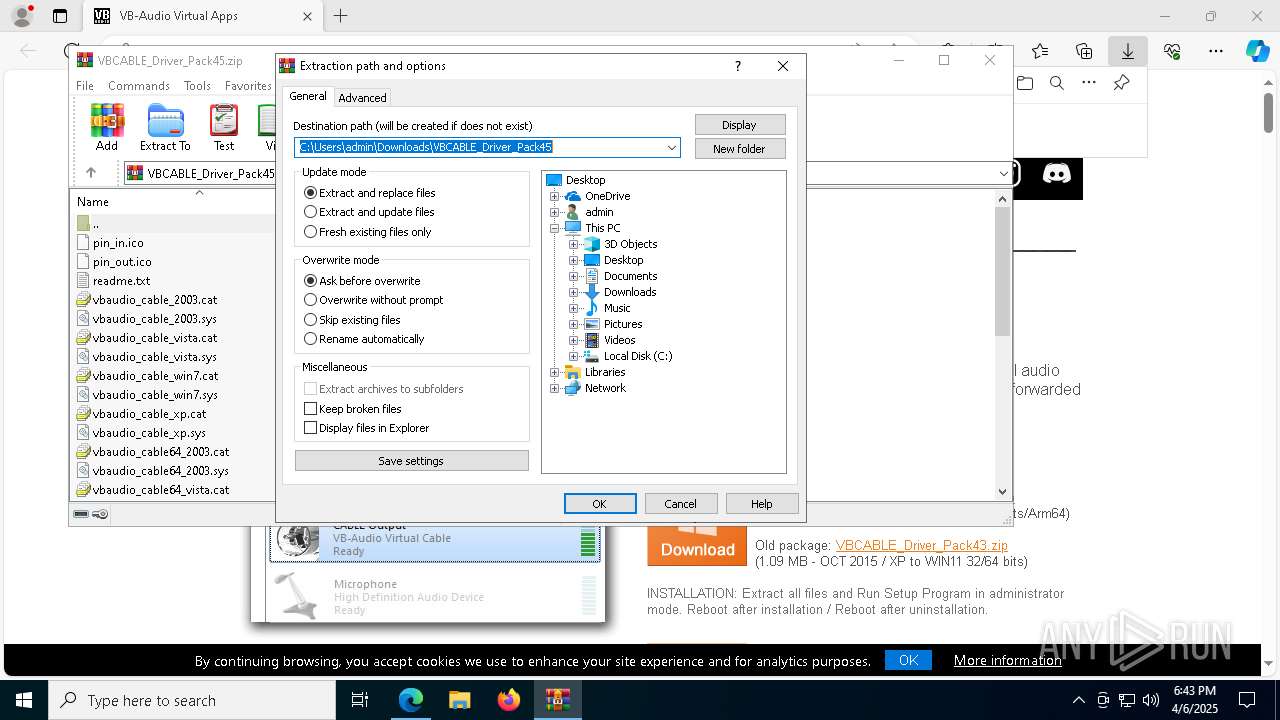Click the search magnifier icon in the browser toolbar

pyautogui.click(x=1057, y=83)
